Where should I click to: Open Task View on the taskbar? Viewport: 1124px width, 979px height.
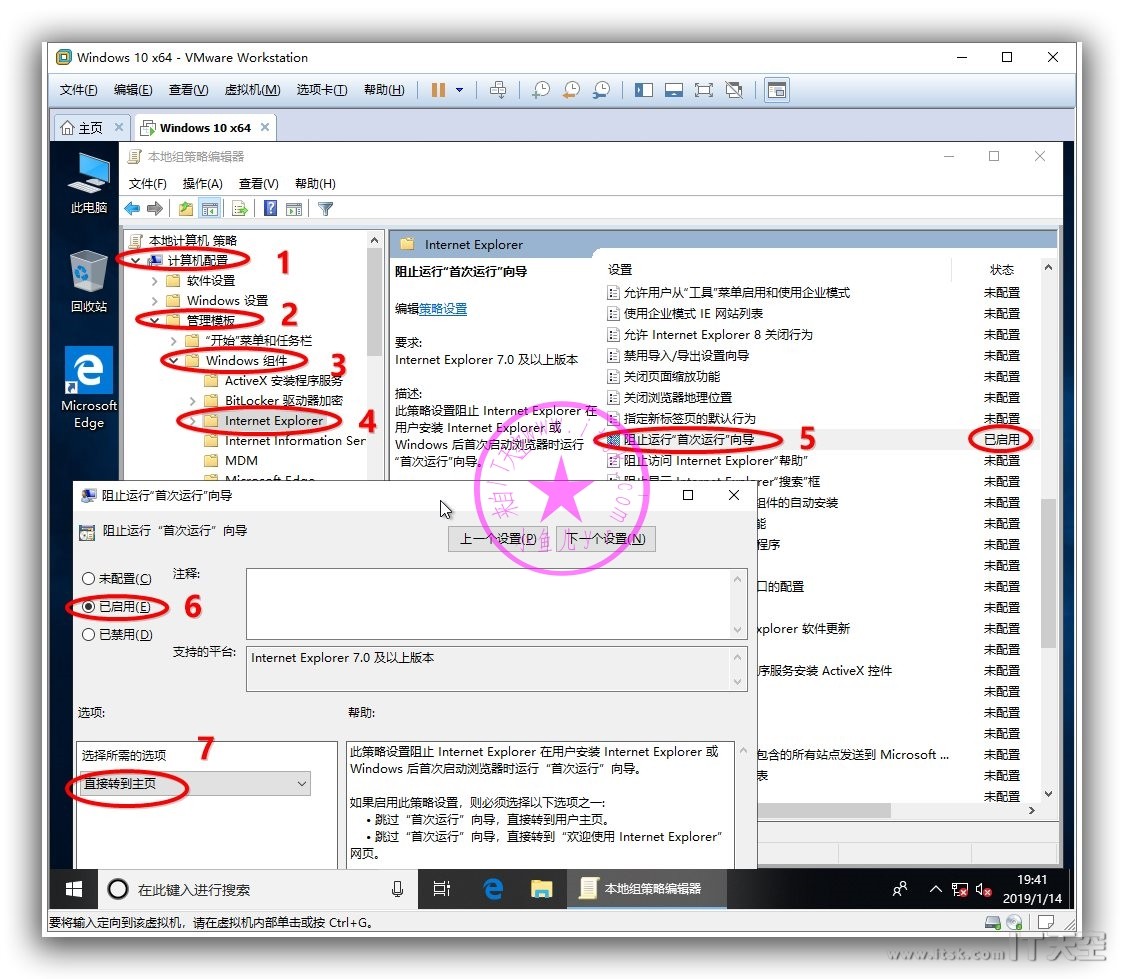point(442,889)
